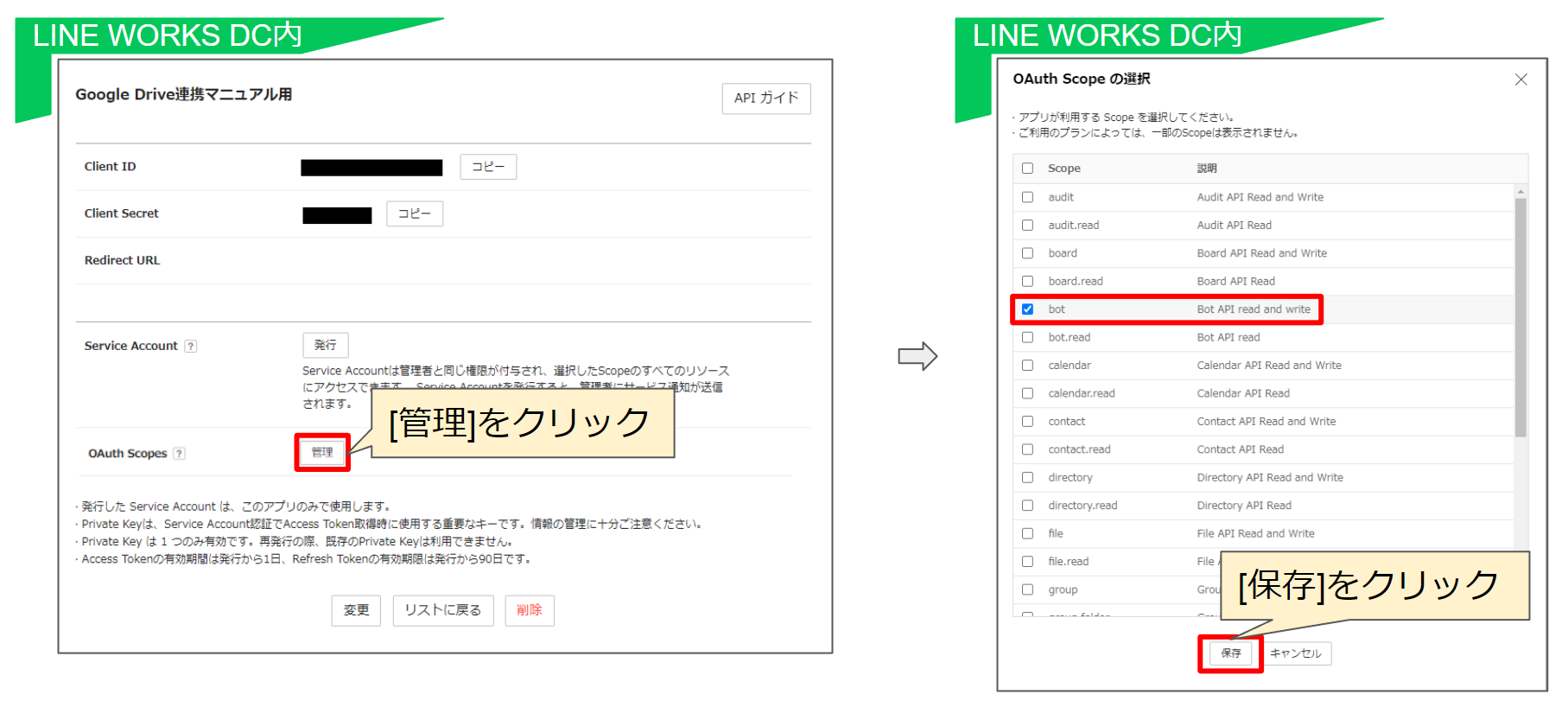Image resolution: width=1568 pixels, height=707 pixels.
Task: Uncheck the bot scope checkbox
Action: pos(1027,309)
